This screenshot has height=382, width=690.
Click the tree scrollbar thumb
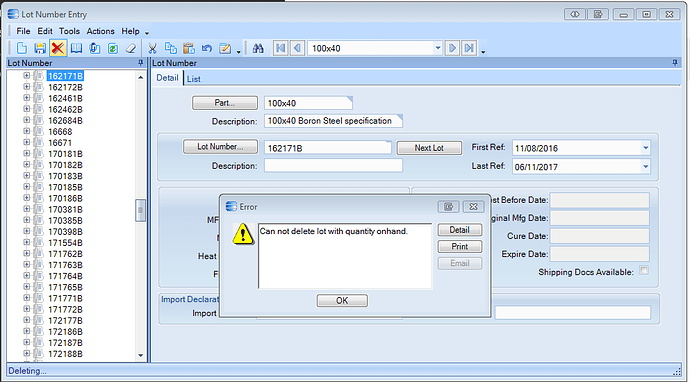point(140,210)
